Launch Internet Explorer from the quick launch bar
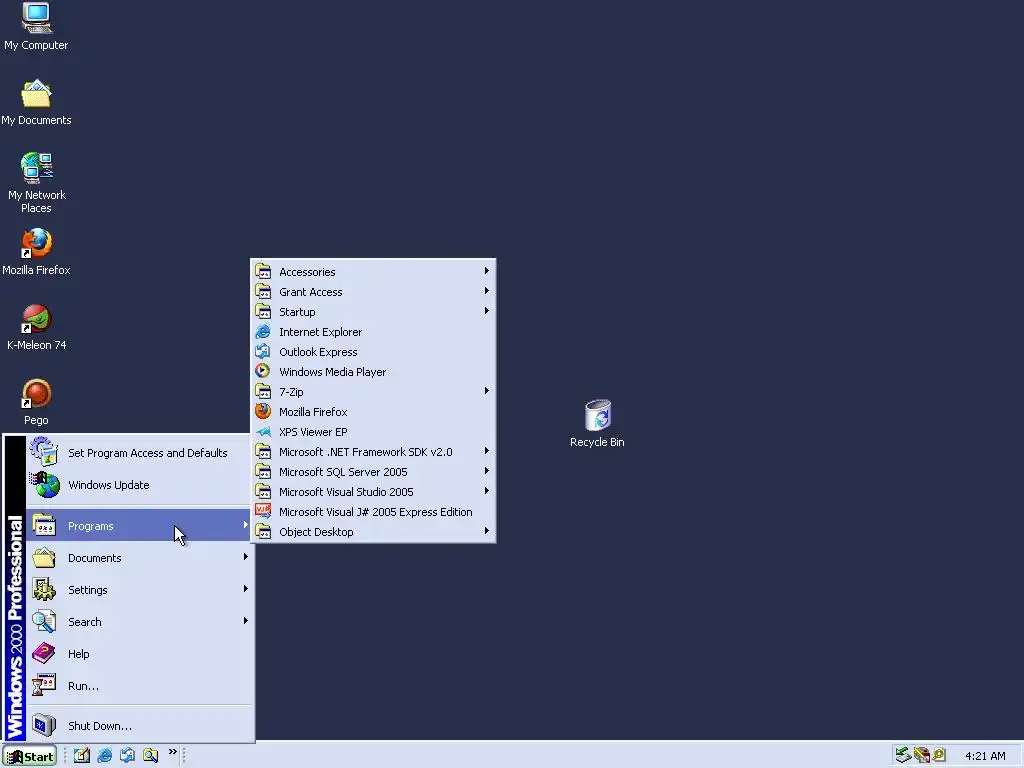 click(104, 756)
